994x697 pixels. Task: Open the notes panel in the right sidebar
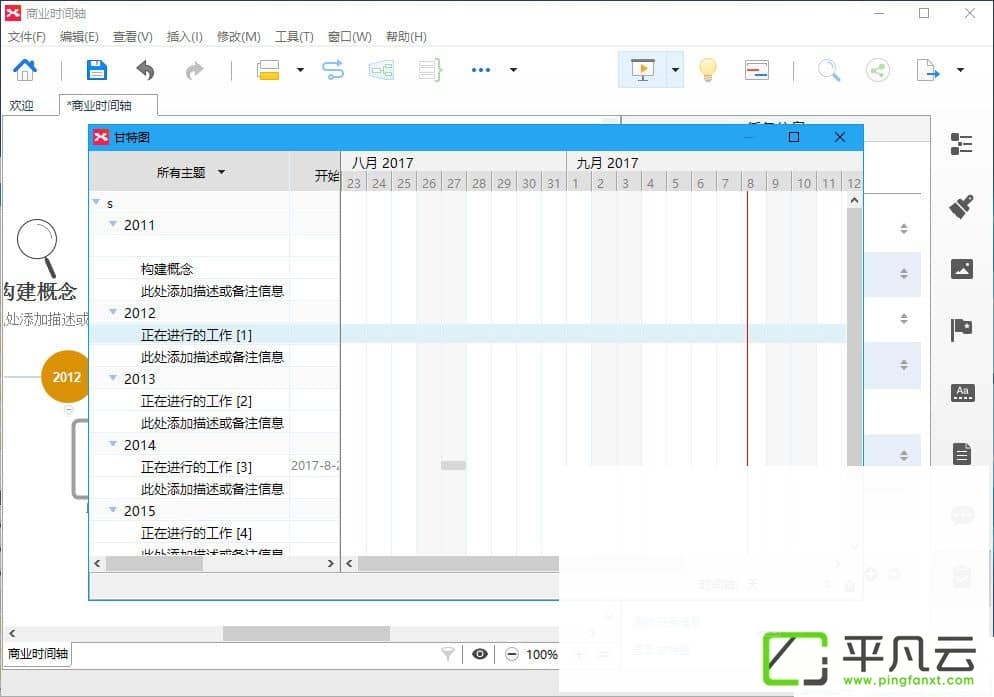point(962,454)
